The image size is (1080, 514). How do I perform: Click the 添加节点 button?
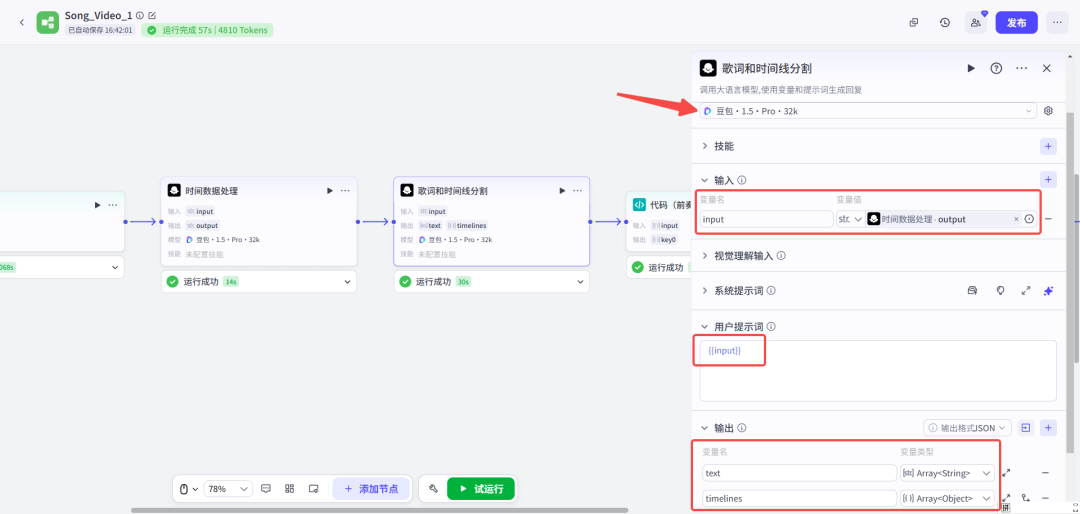371,489
